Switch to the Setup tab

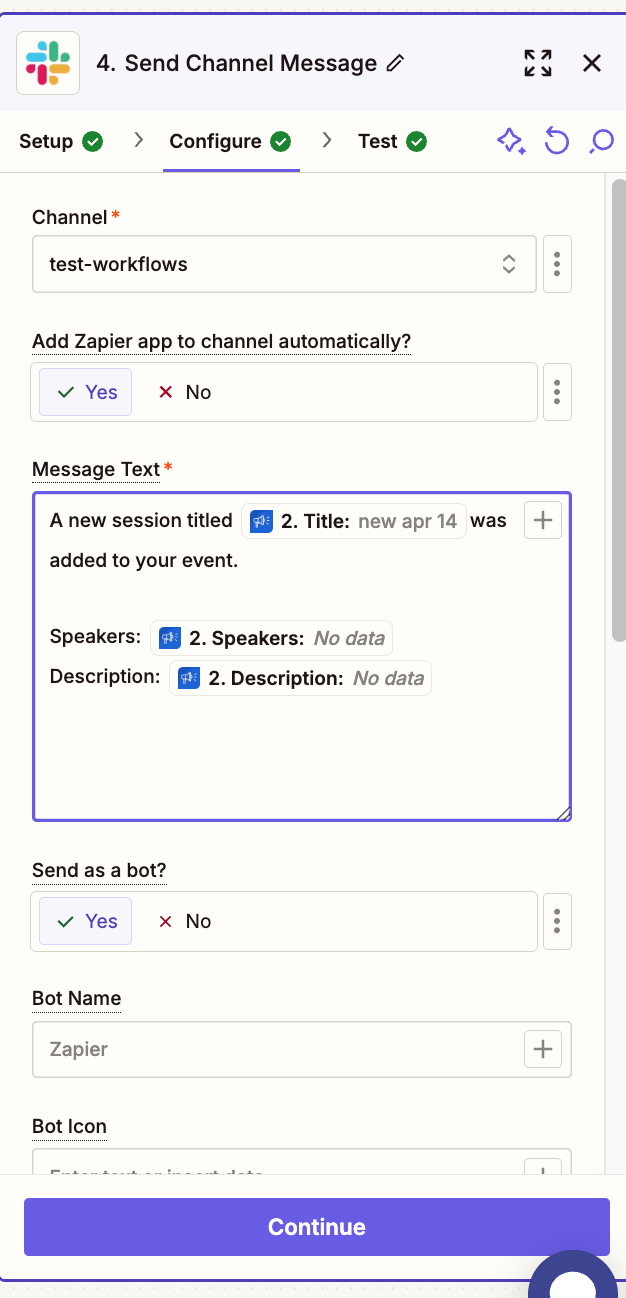[61, 142]
